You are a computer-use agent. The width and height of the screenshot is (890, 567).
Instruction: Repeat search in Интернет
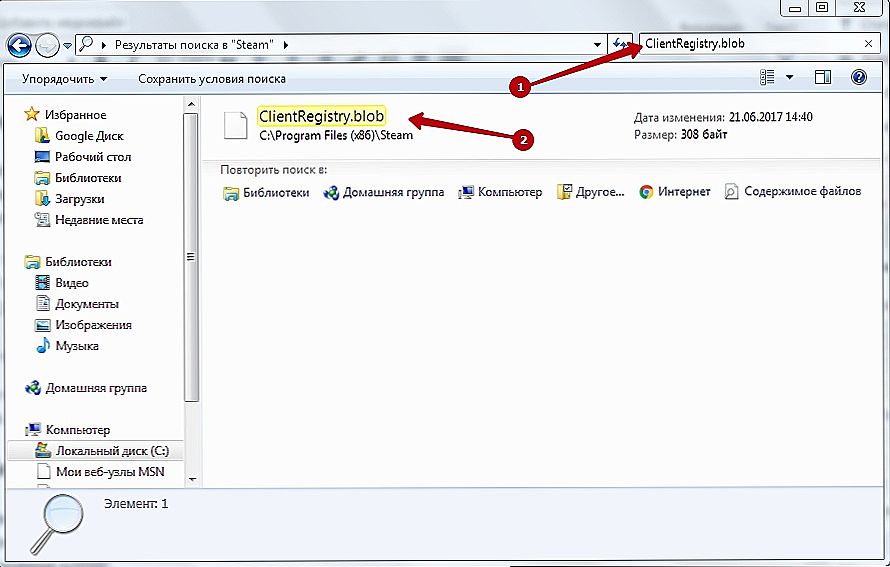pos(675,192)
